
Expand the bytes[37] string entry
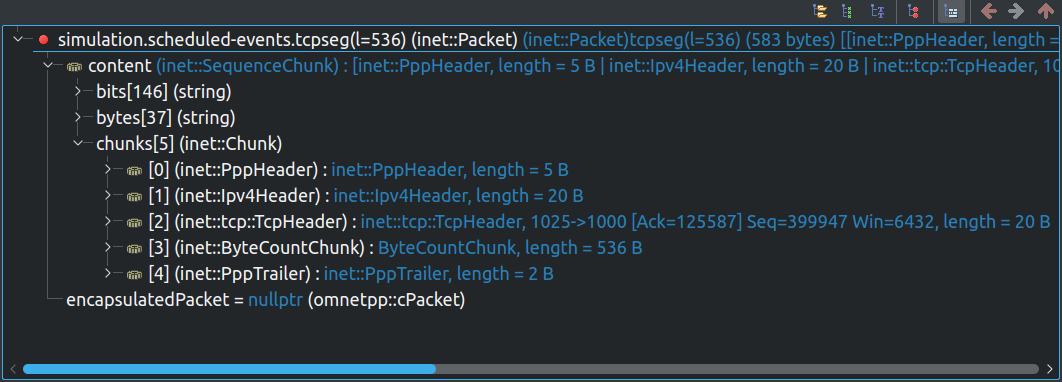tap(79, 118)
